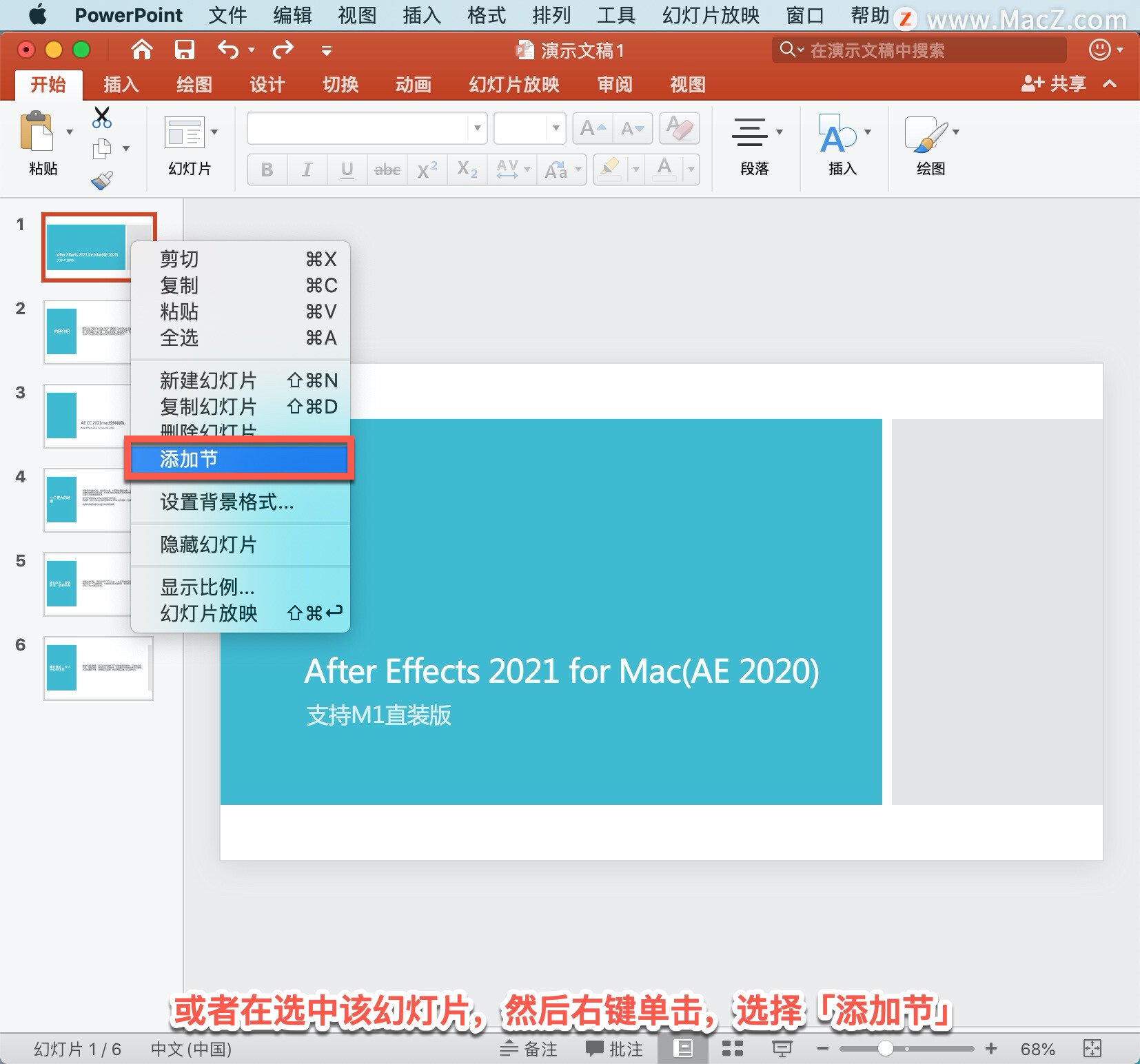The image size is (1140, 1064).
Task: Click the Paste clipboard icon
Action: tap(37, 131)
